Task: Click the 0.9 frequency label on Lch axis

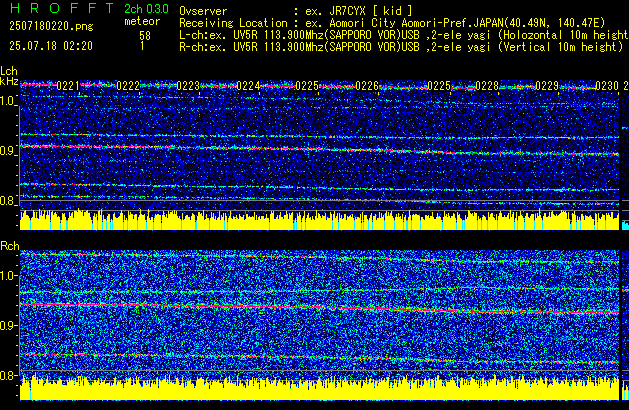Action: point(8,151)
